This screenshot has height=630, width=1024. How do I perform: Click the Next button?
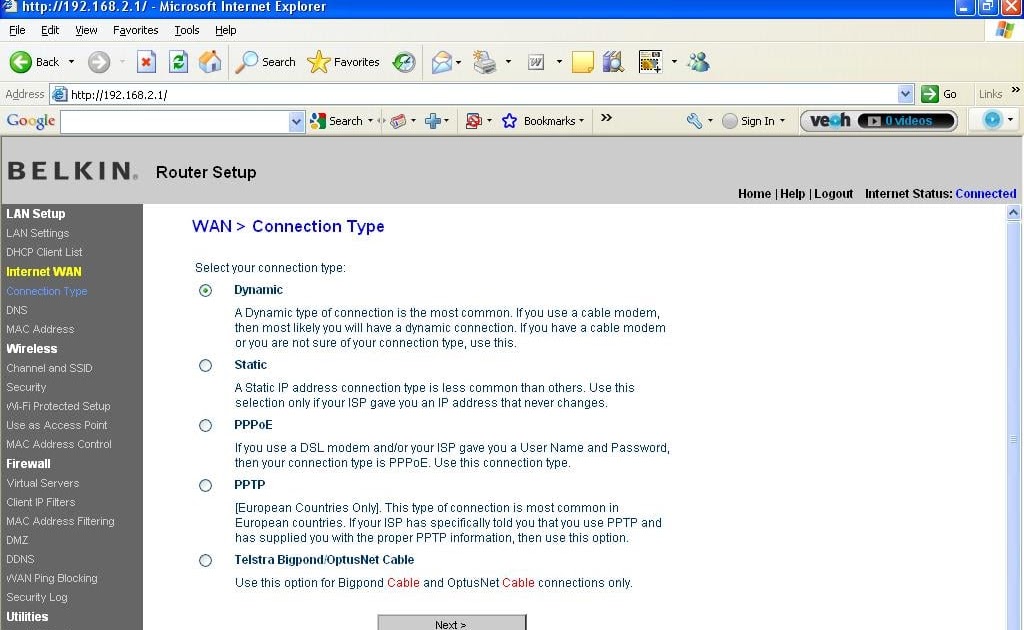[451, 623]
